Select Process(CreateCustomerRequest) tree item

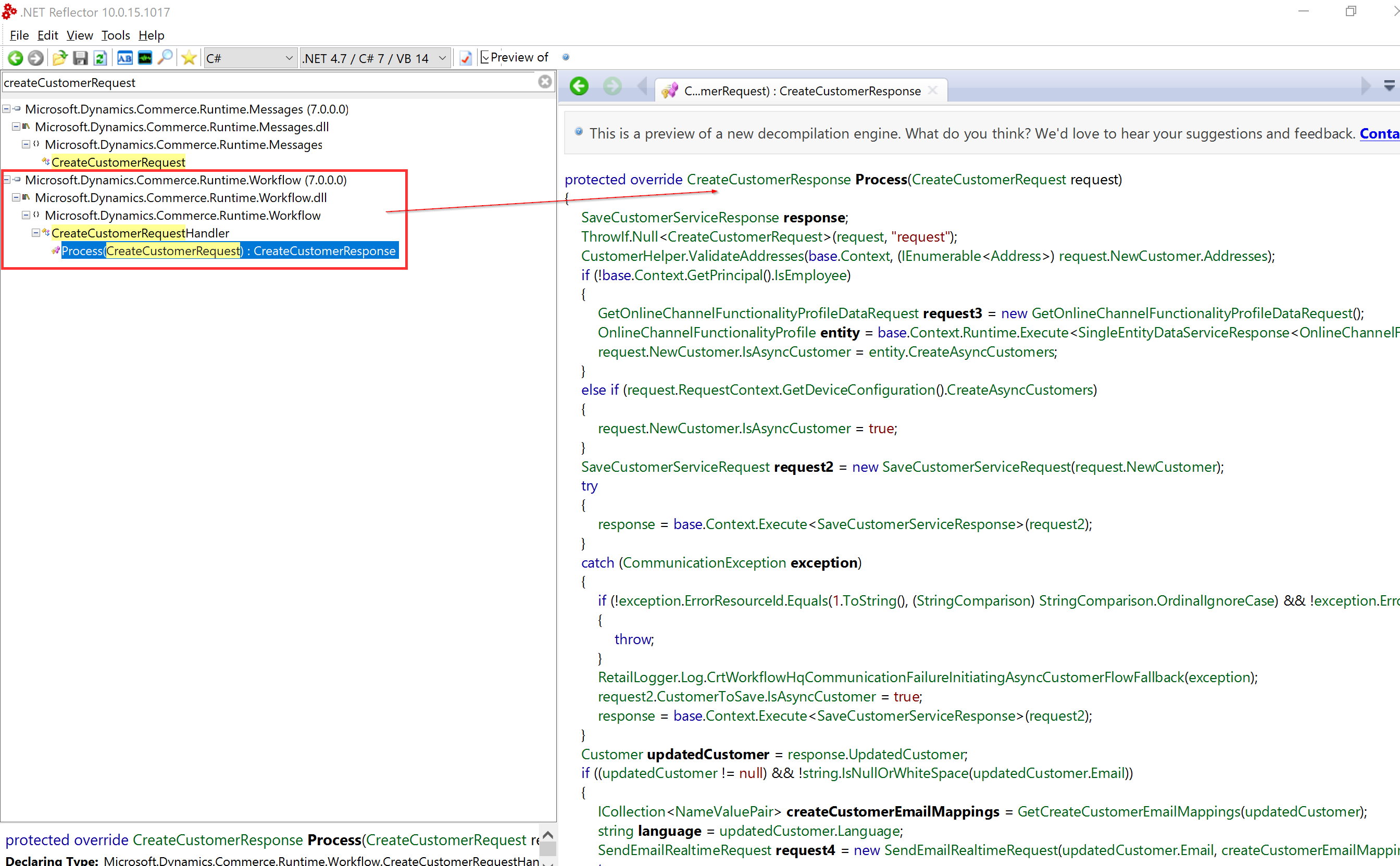[x=229, y=251]
